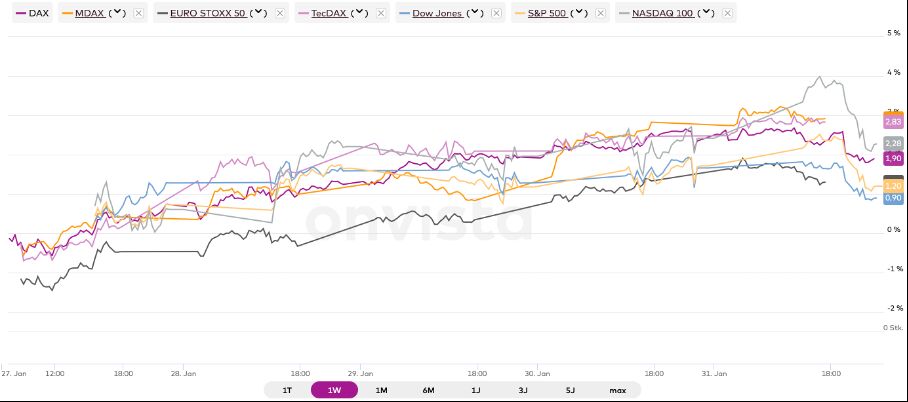Remove NASDAQ 100 from the chart
Viewport: 908px width, 402px height.
[727, 14]
